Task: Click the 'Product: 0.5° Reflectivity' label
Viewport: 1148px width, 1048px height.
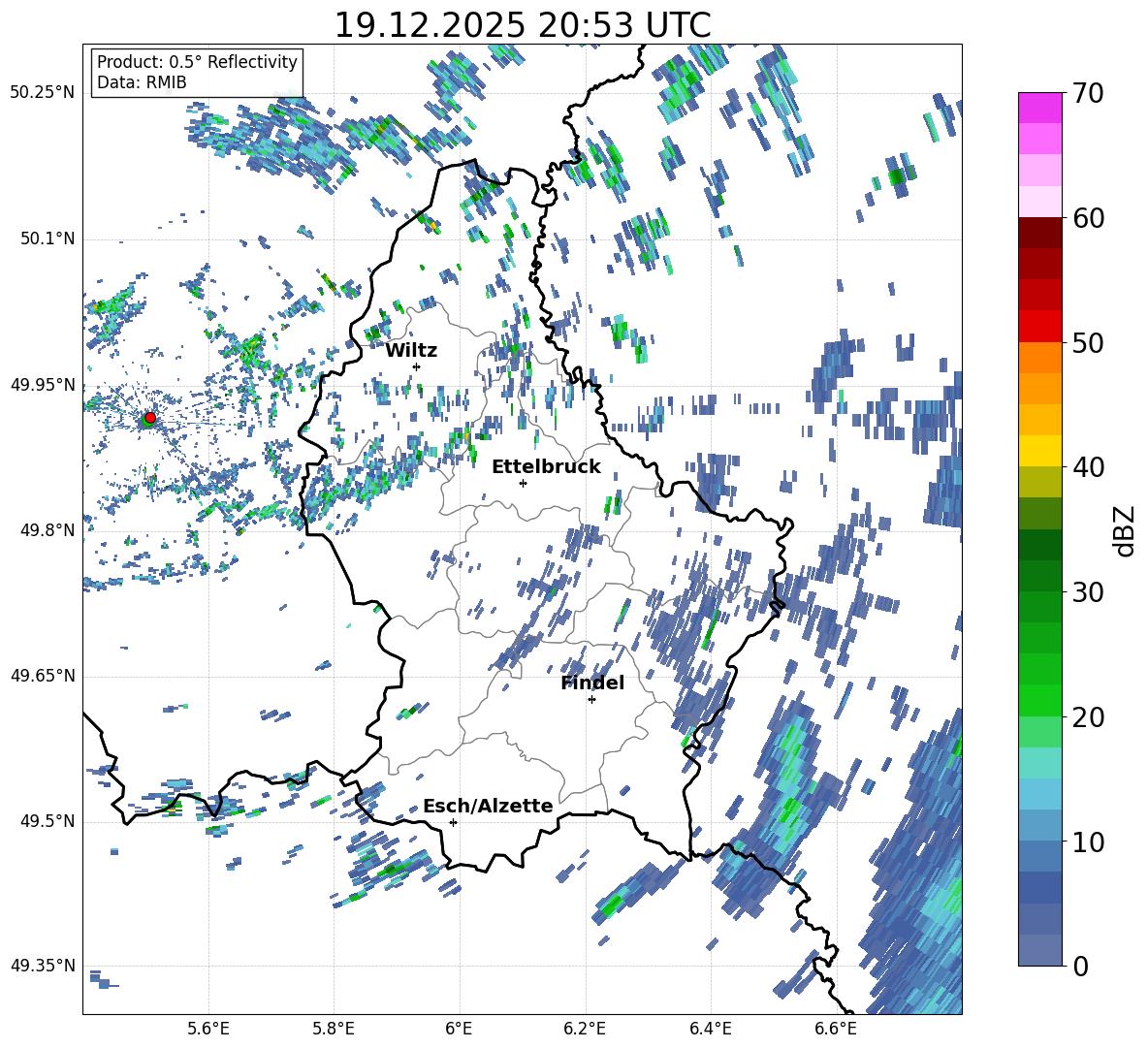Action: [x=197, y=61]
